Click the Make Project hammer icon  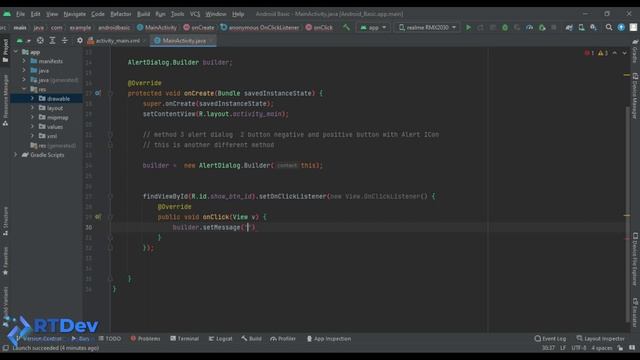tap(346, 27)
